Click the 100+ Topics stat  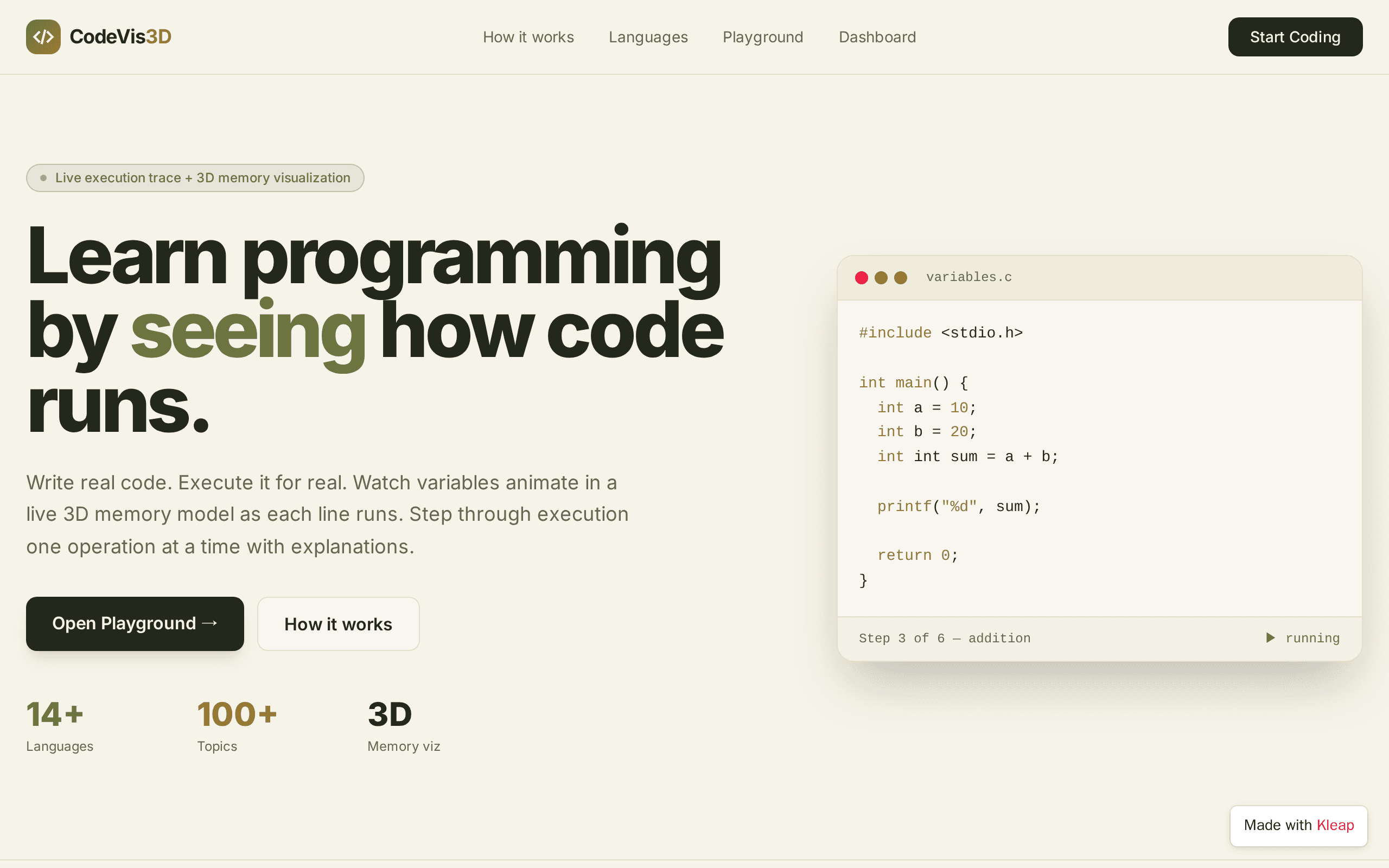237,725
